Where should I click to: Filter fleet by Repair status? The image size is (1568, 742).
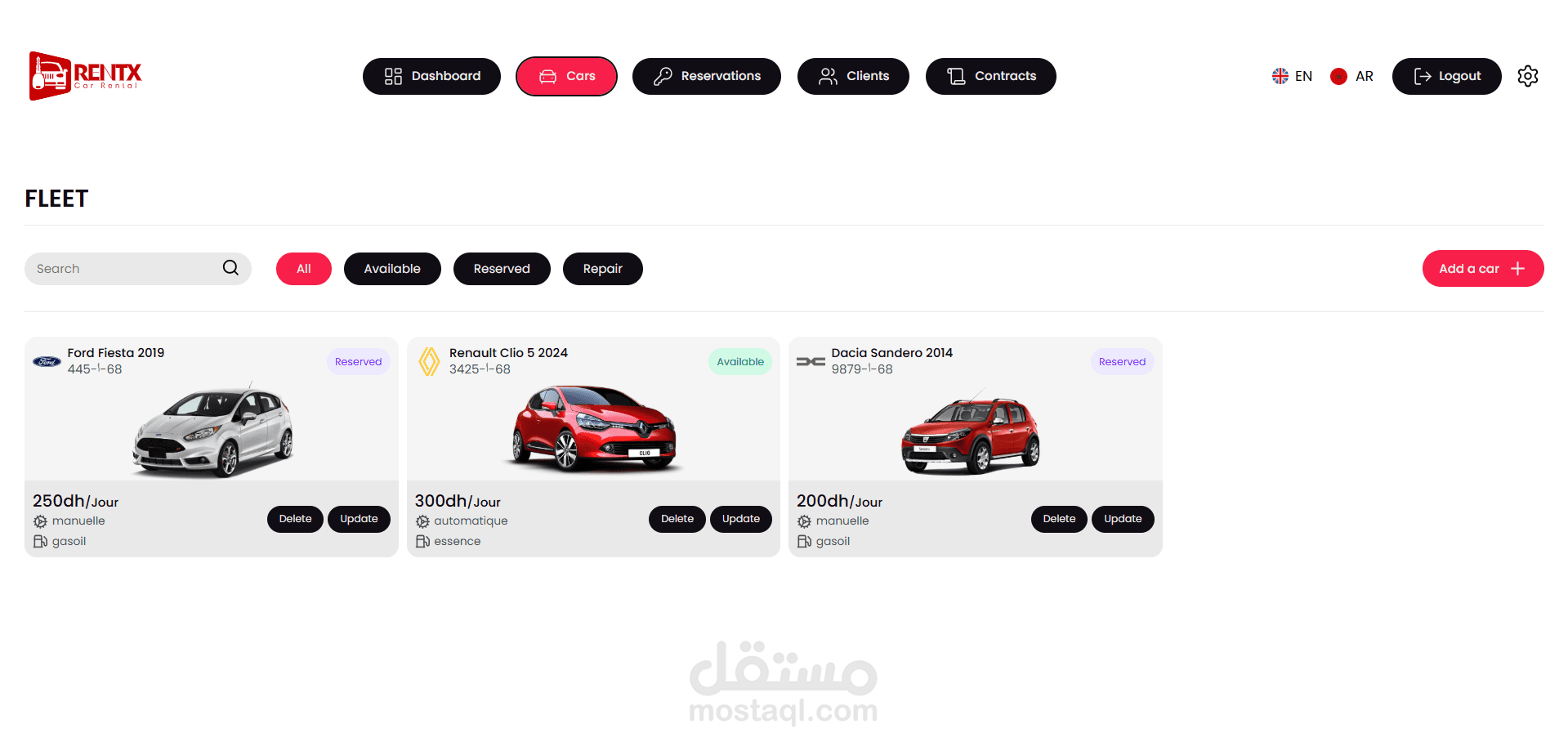pyautogui.click(x=603, y=269)
